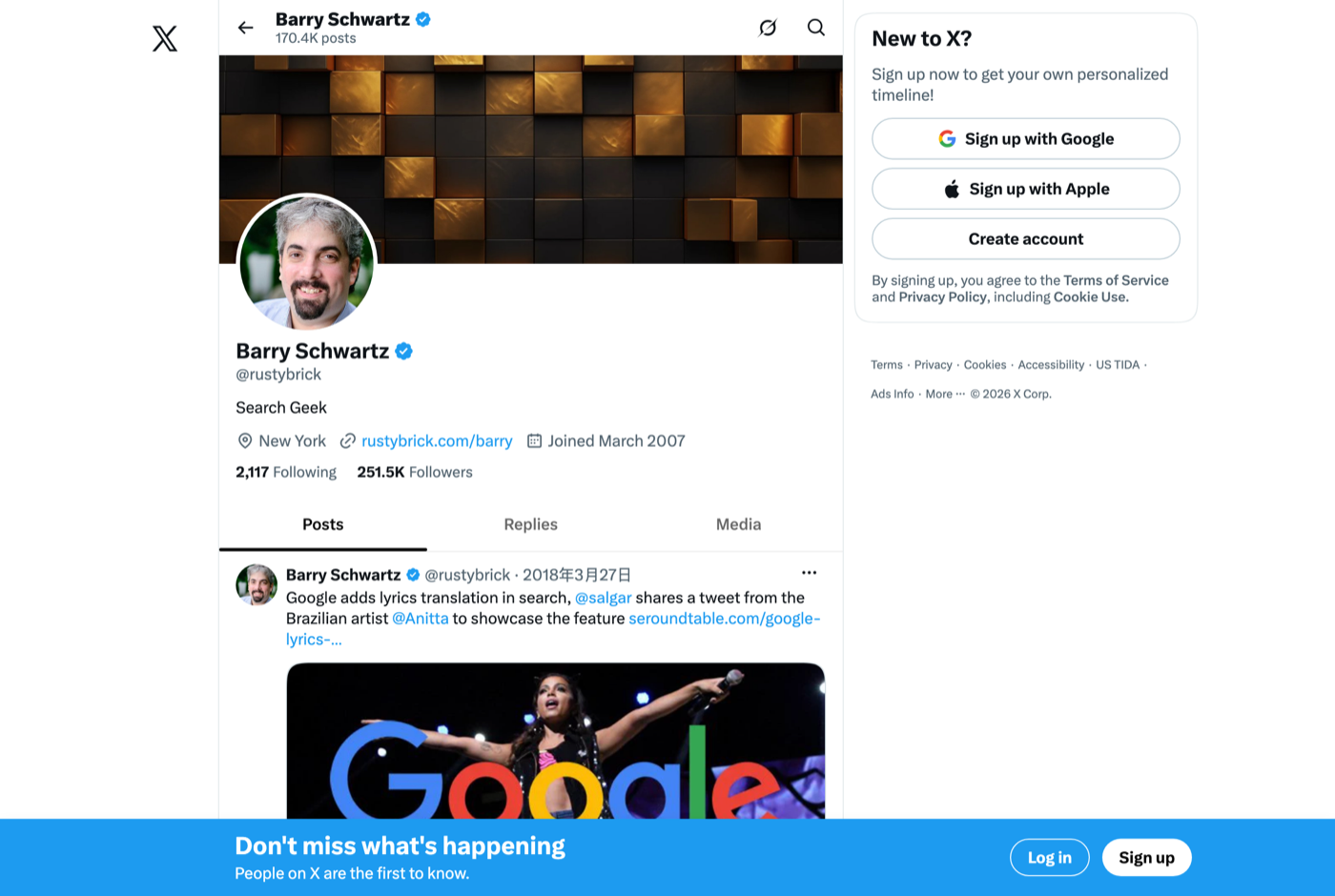Open search with the magnifier icon
This screenshot has height=896, width=1335.
click(x=816, y=28)
